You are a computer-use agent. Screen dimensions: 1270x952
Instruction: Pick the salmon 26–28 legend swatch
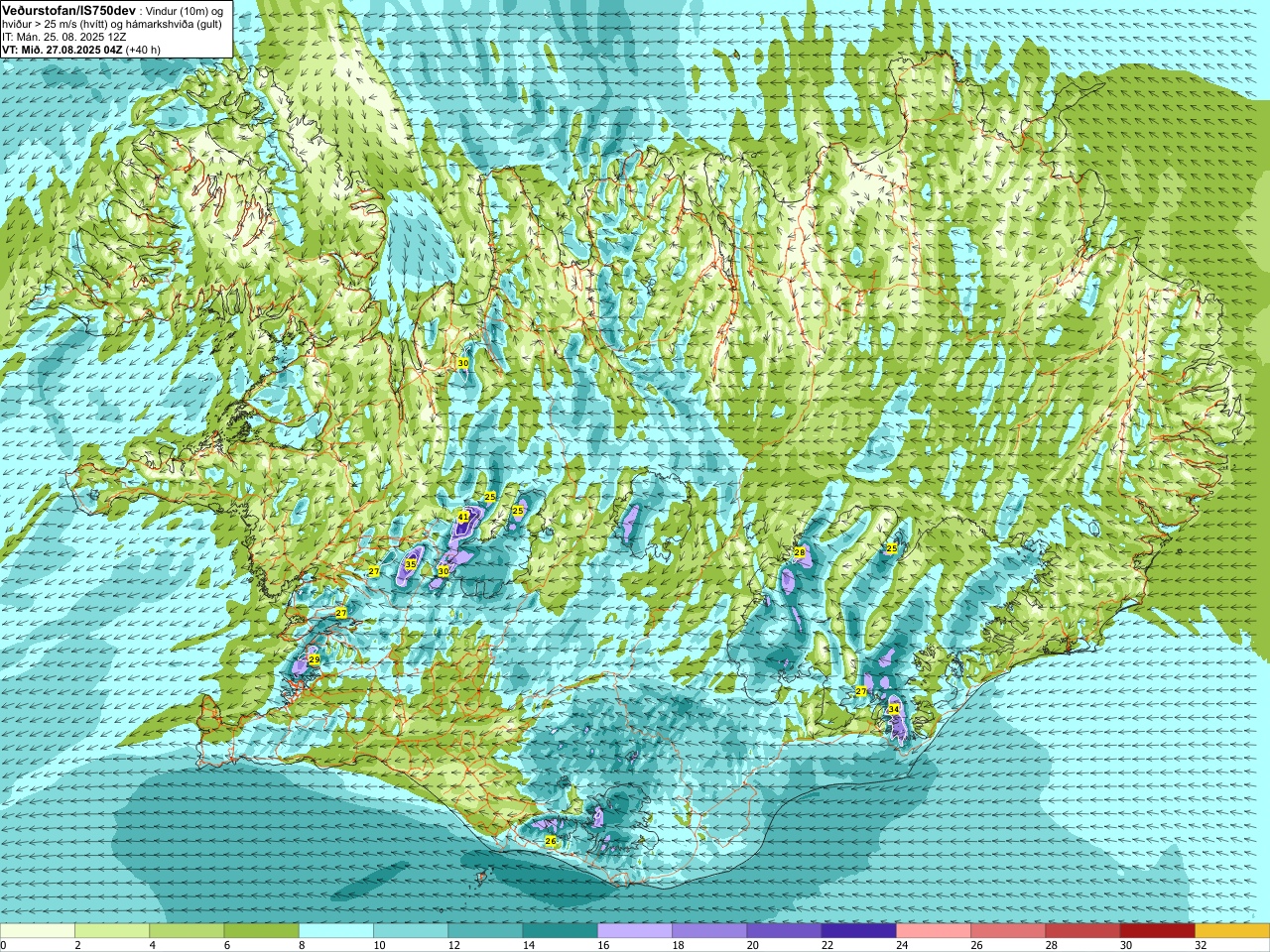tap(1008, 931)
